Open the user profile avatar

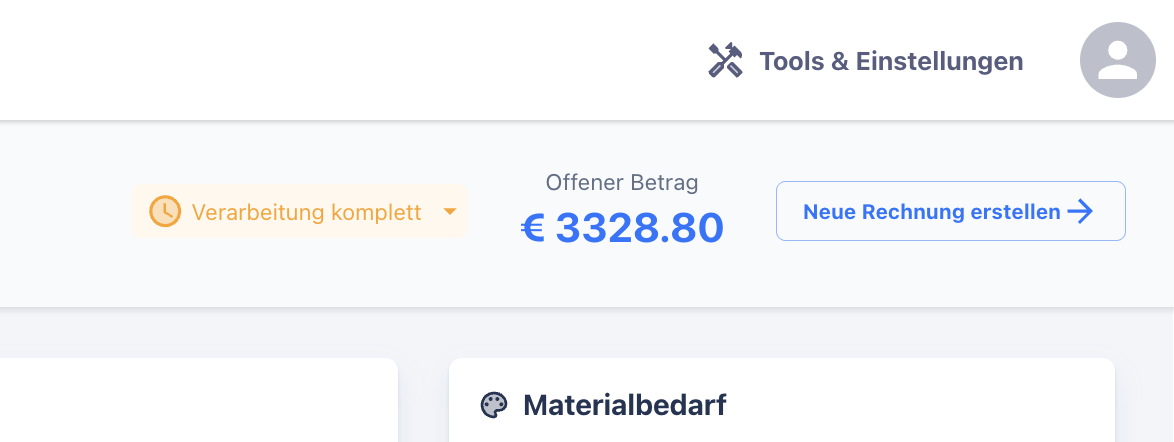[1117, 60]
